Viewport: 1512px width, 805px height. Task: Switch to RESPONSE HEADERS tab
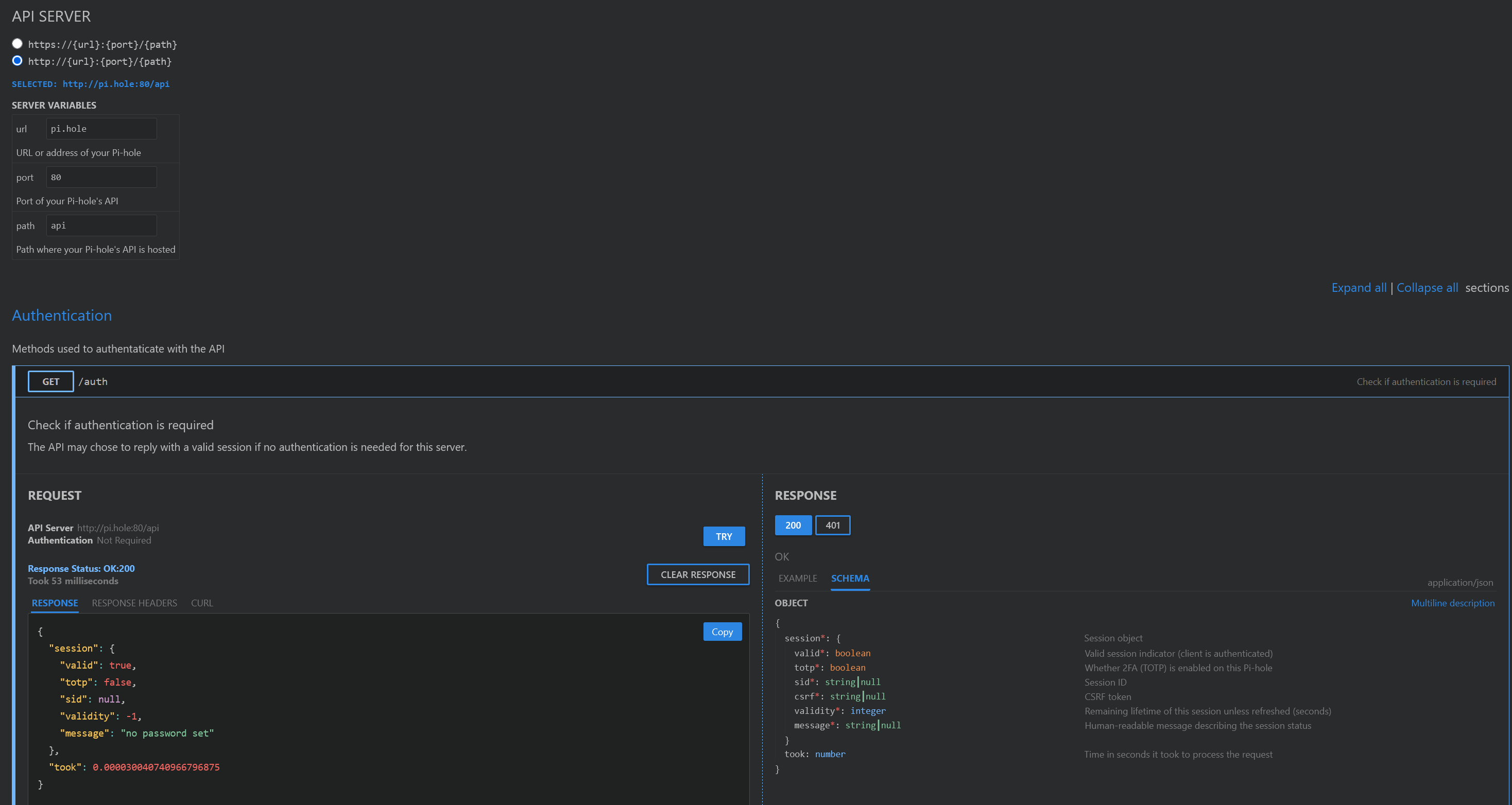(134, 603)
